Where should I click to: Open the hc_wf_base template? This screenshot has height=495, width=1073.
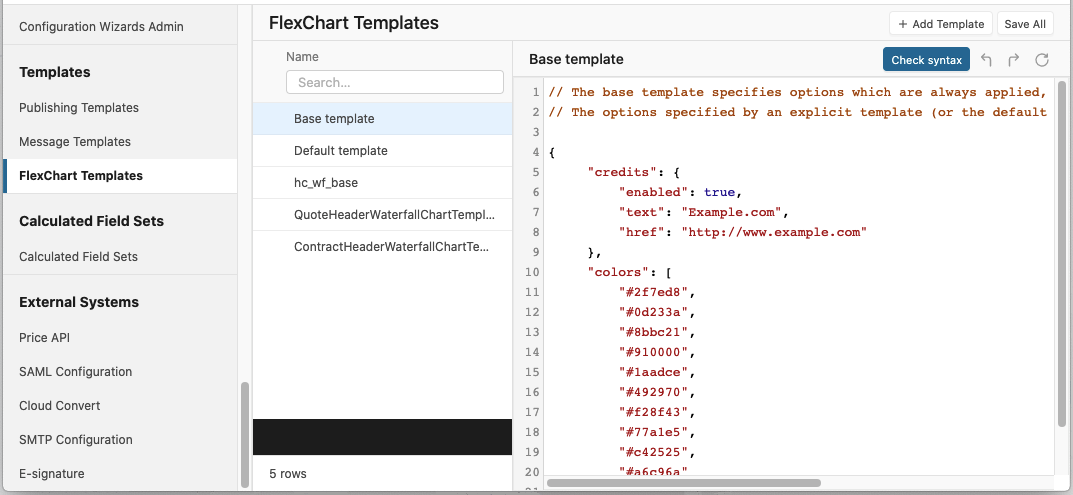coord(383,183)
